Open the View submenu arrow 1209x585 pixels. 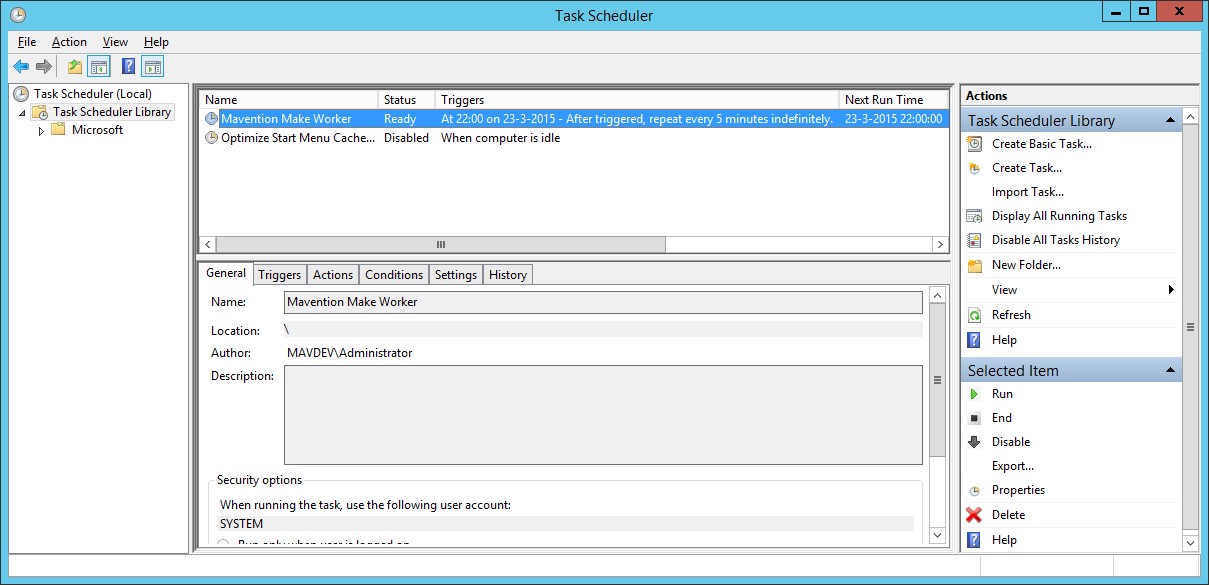click(x=1170, y=290)
